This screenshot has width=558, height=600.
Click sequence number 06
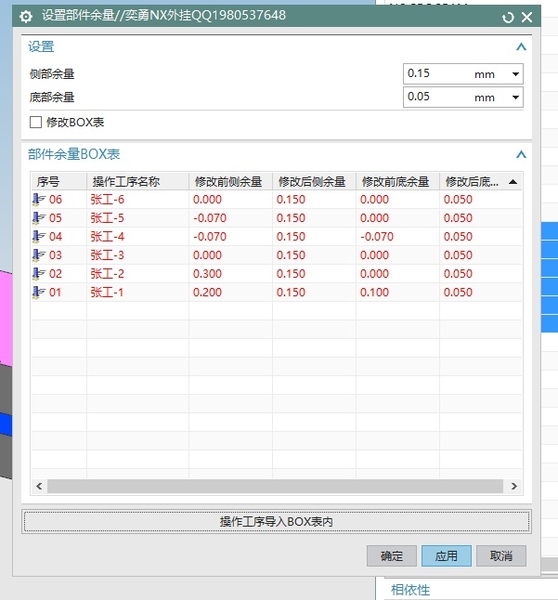pos(55,199)
